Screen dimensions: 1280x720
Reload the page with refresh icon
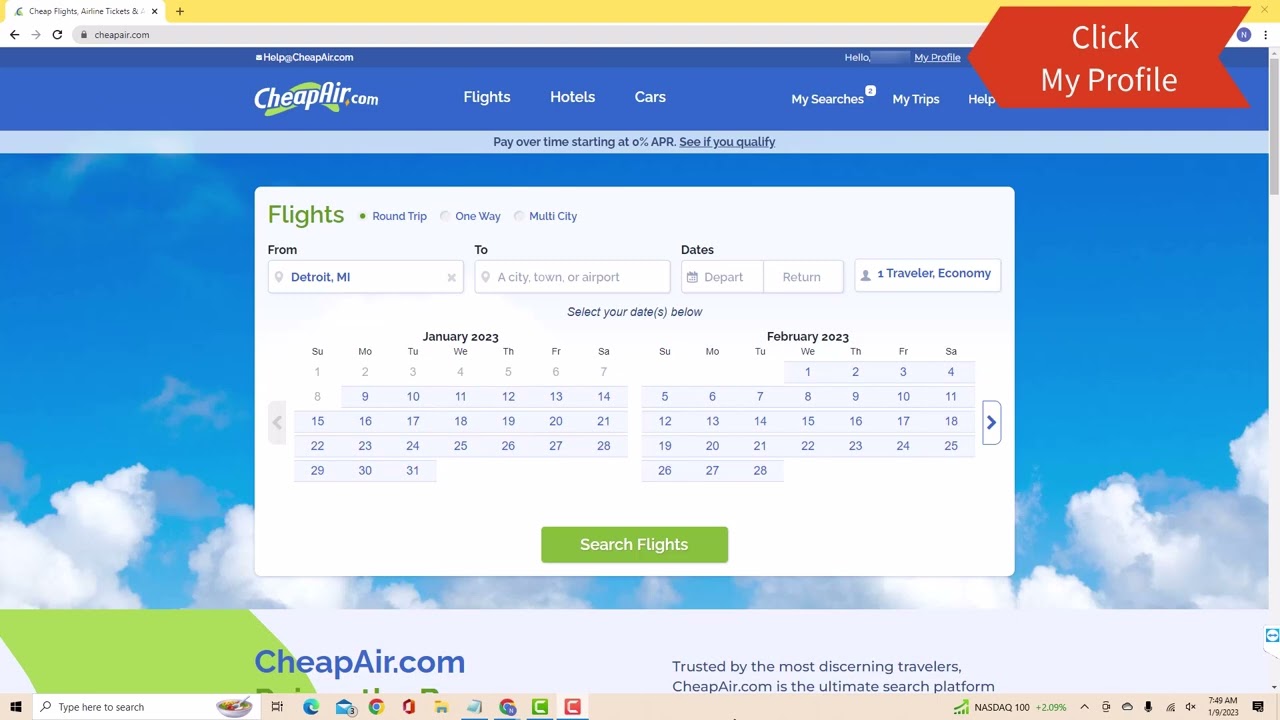tap(57, 34)
